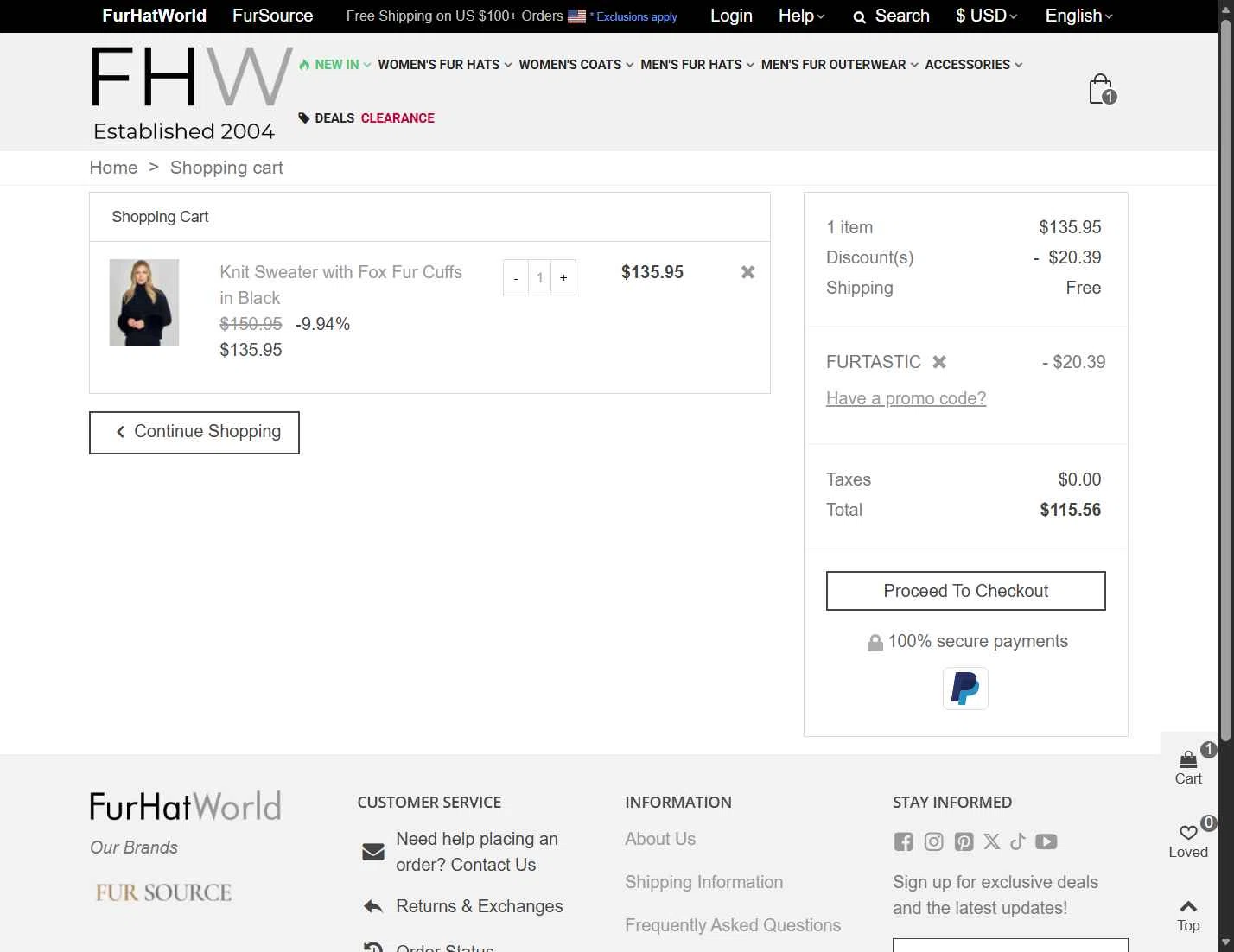
Task: Open Frequently Asked Questions link
Action: click(x=733, y=925)
